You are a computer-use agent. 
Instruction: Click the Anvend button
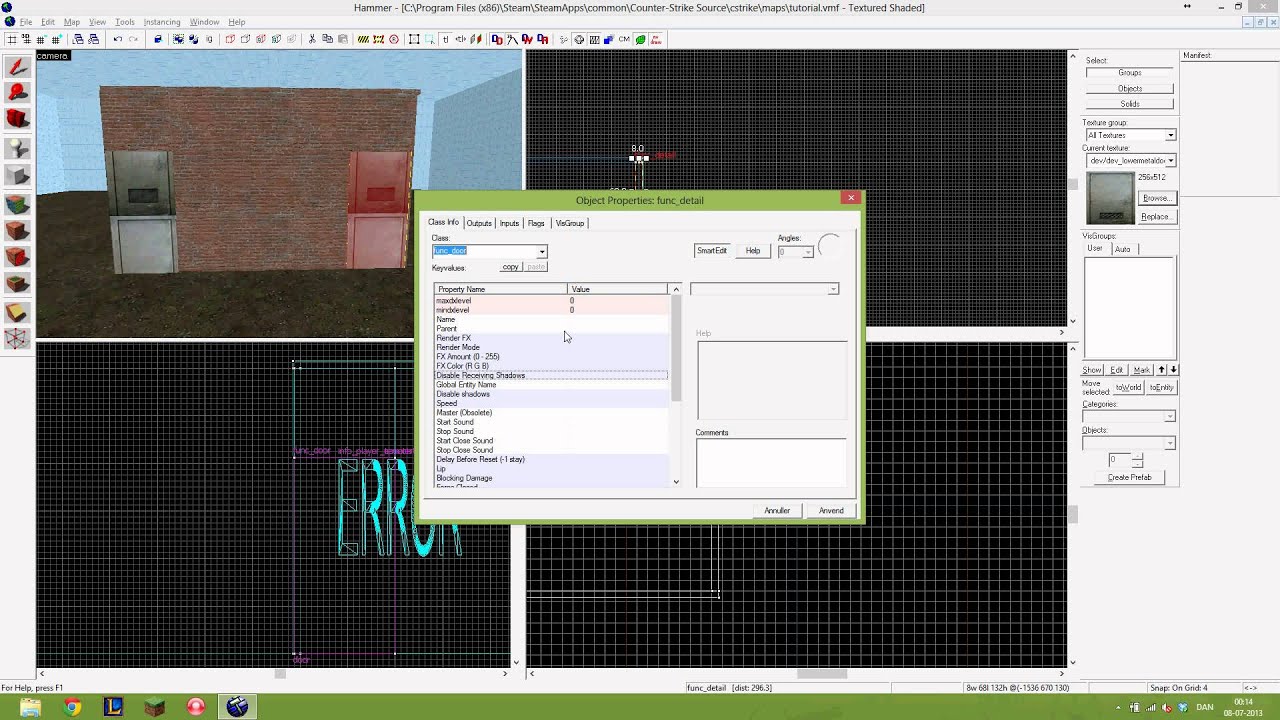point(831,511)
